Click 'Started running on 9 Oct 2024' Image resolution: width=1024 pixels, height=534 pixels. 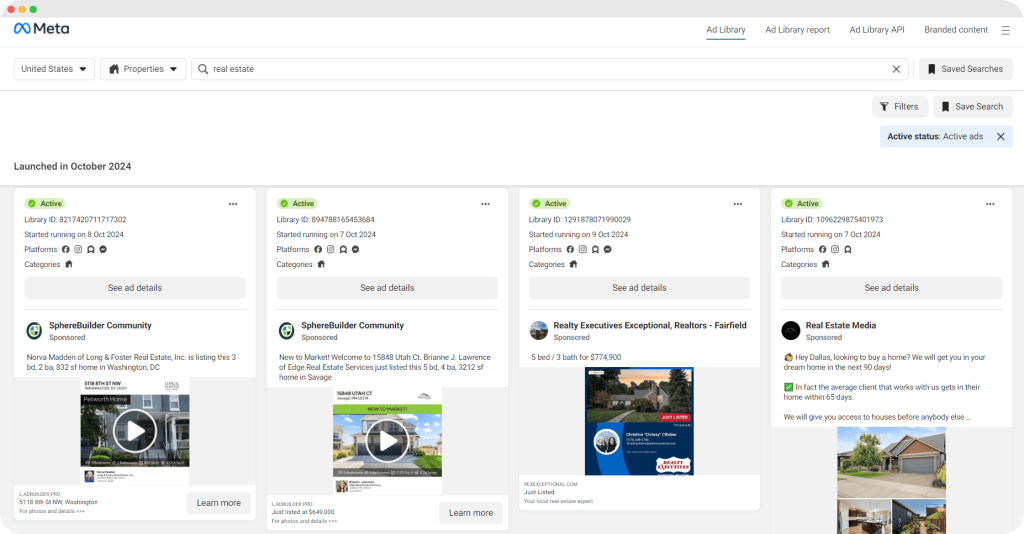[x=579, y=234]
